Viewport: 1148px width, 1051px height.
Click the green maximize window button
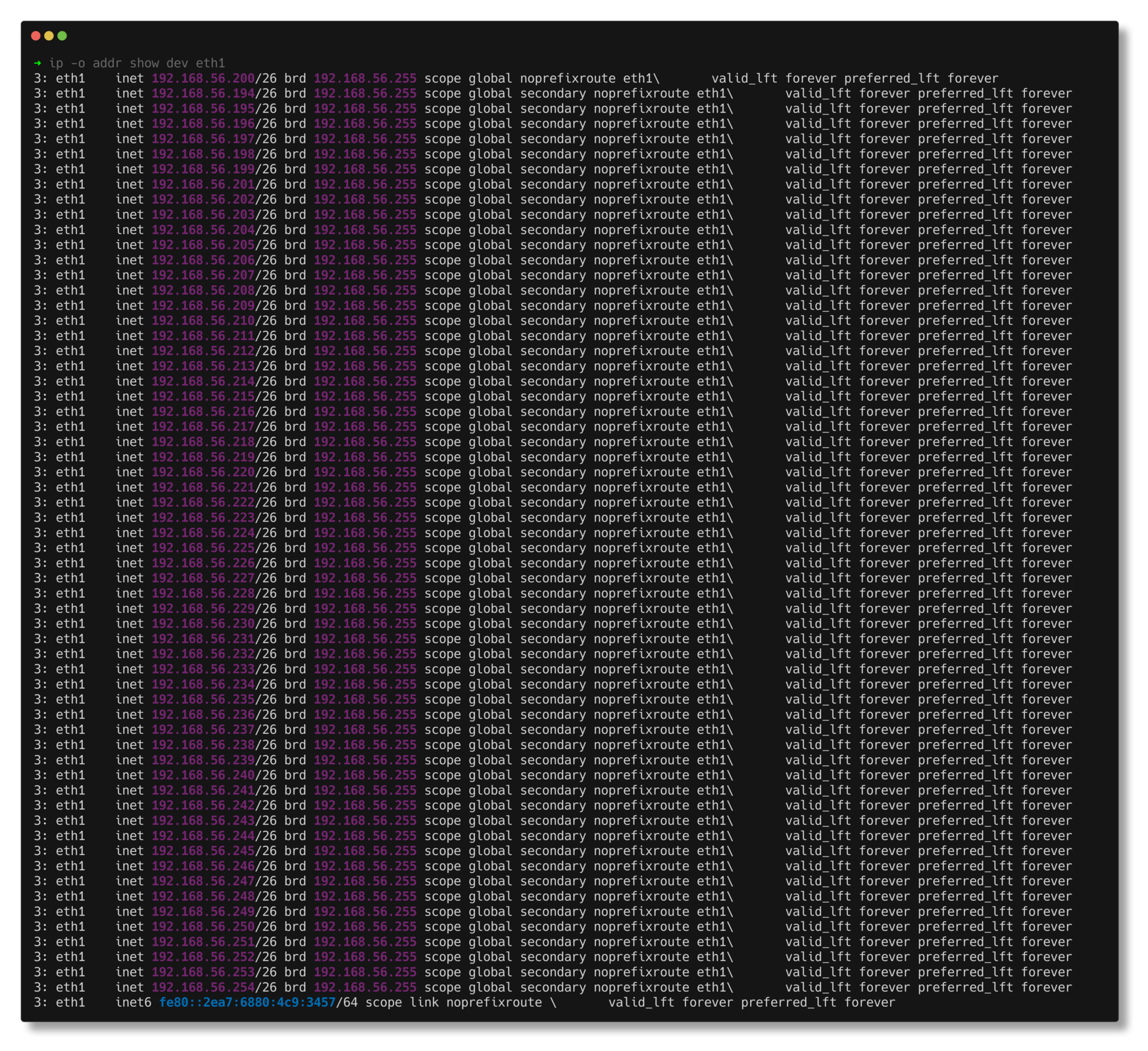click(62, 36)
